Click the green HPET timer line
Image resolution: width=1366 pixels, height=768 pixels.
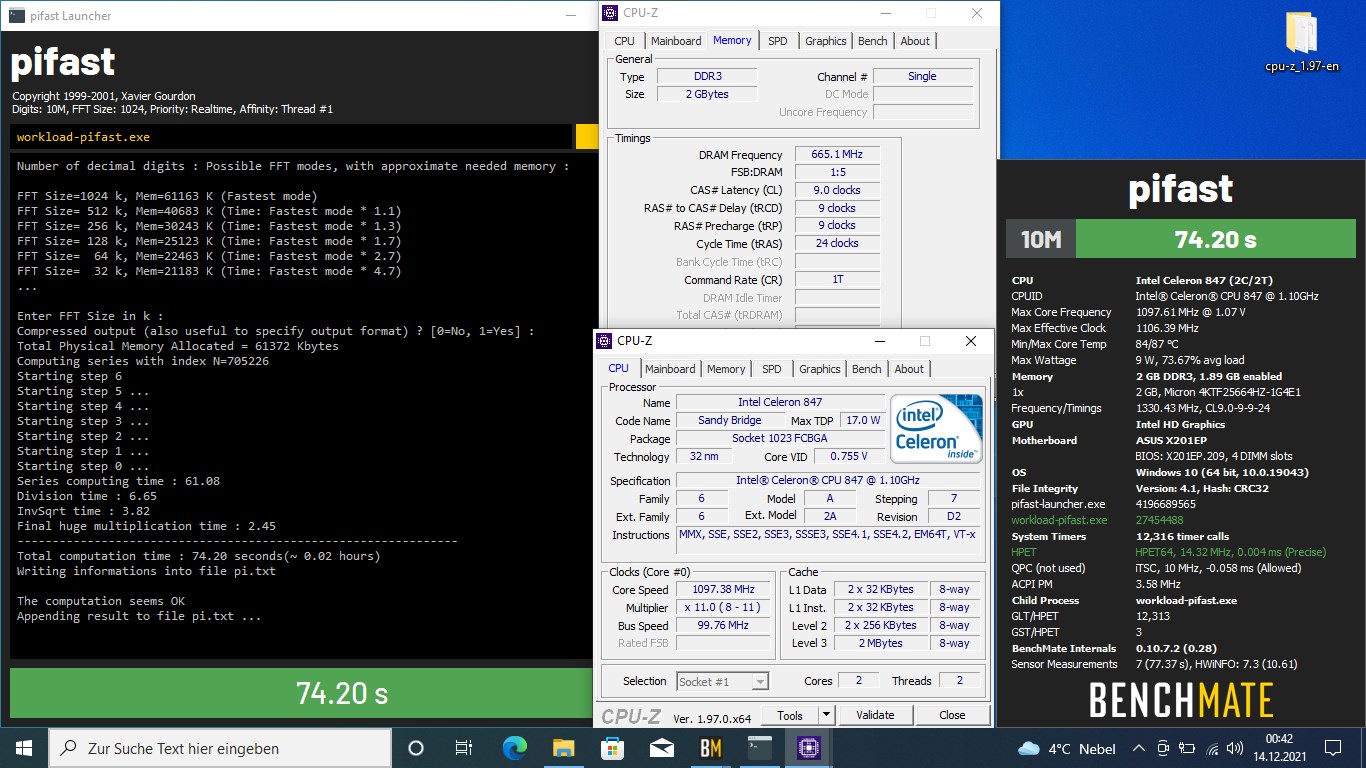coord(1168,552)
